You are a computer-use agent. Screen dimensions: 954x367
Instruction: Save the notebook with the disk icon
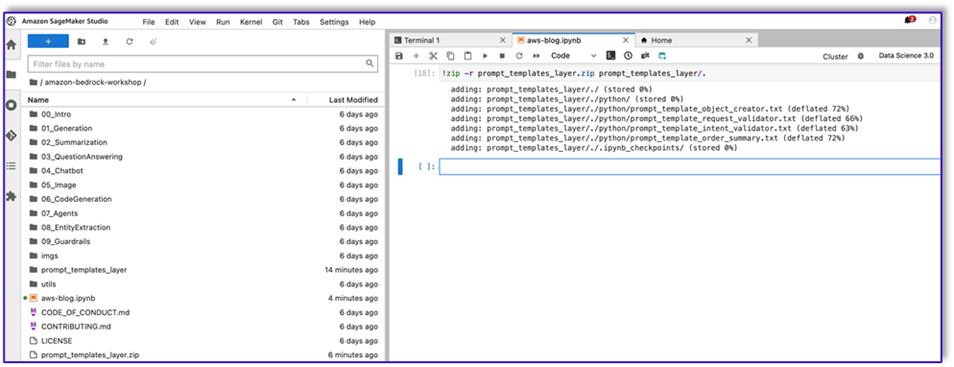[x=399, y=56]
